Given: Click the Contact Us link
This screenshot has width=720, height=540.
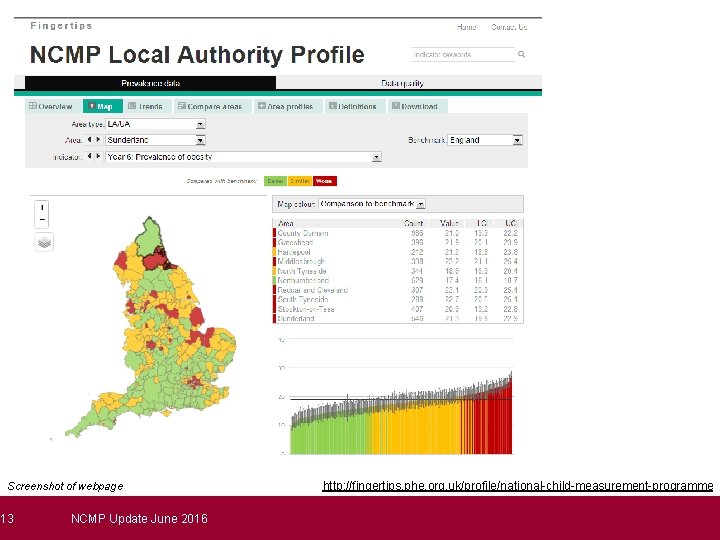Looking at the screenshot, I should [509, 27].
